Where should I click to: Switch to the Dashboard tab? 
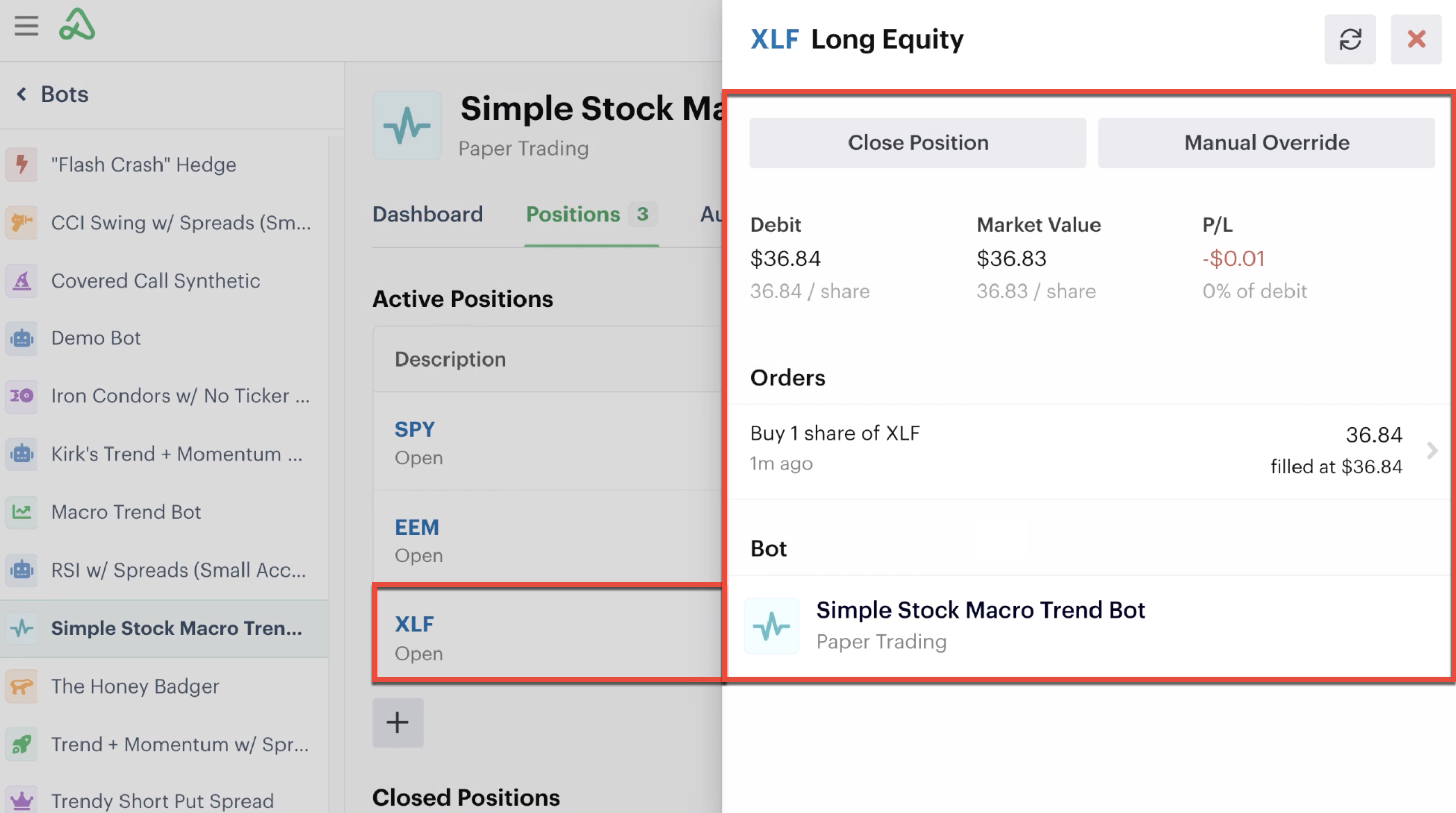427,214
